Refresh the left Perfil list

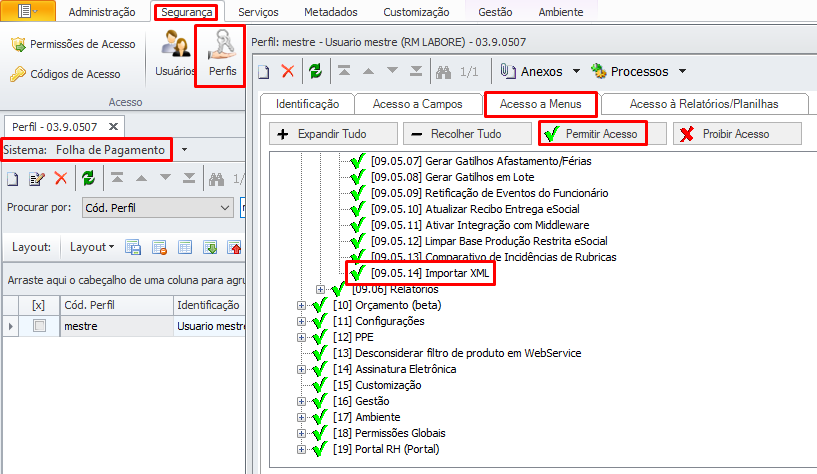pos(89,179)
